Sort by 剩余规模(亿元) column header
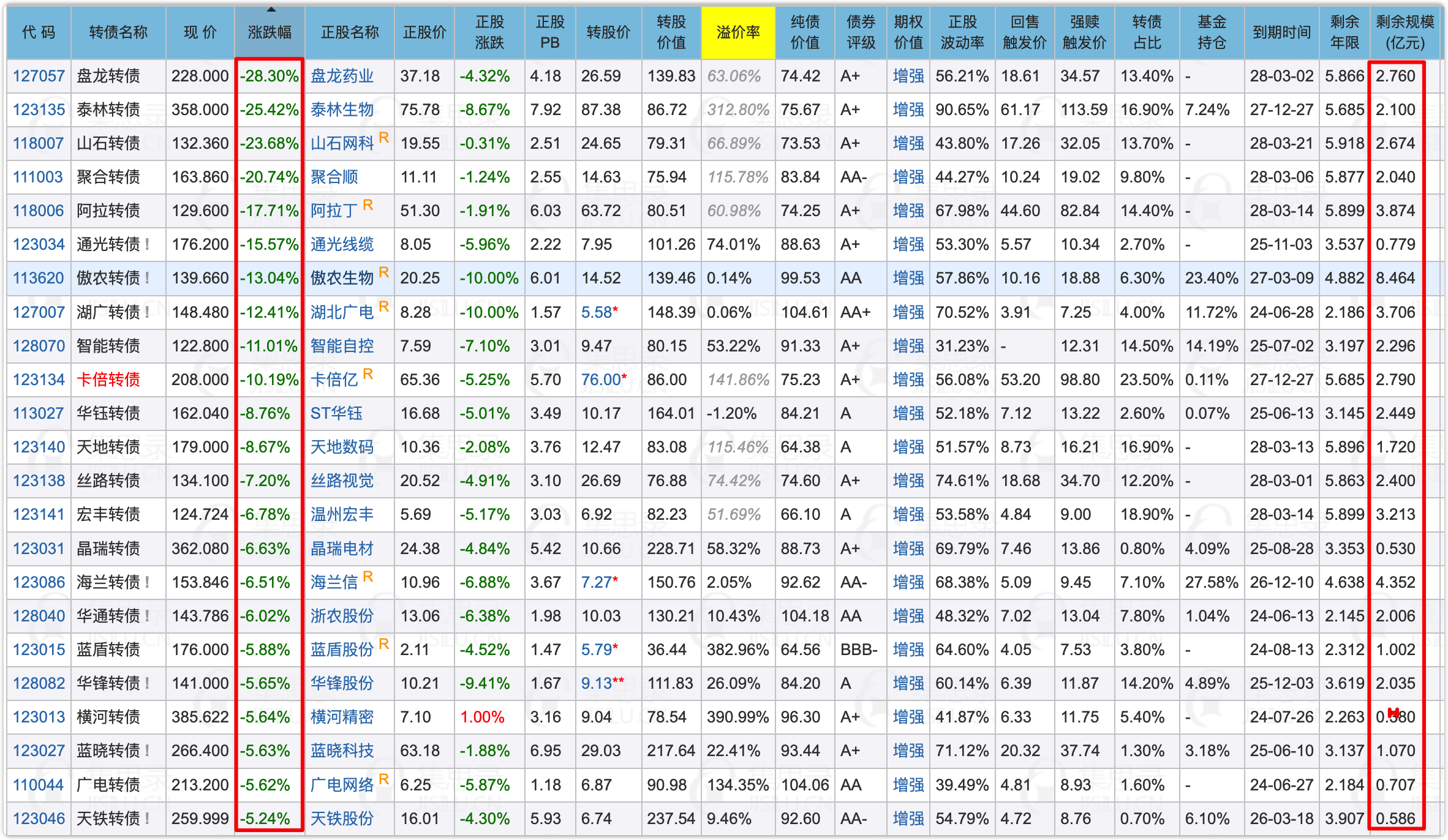 tap(1405, 32)
